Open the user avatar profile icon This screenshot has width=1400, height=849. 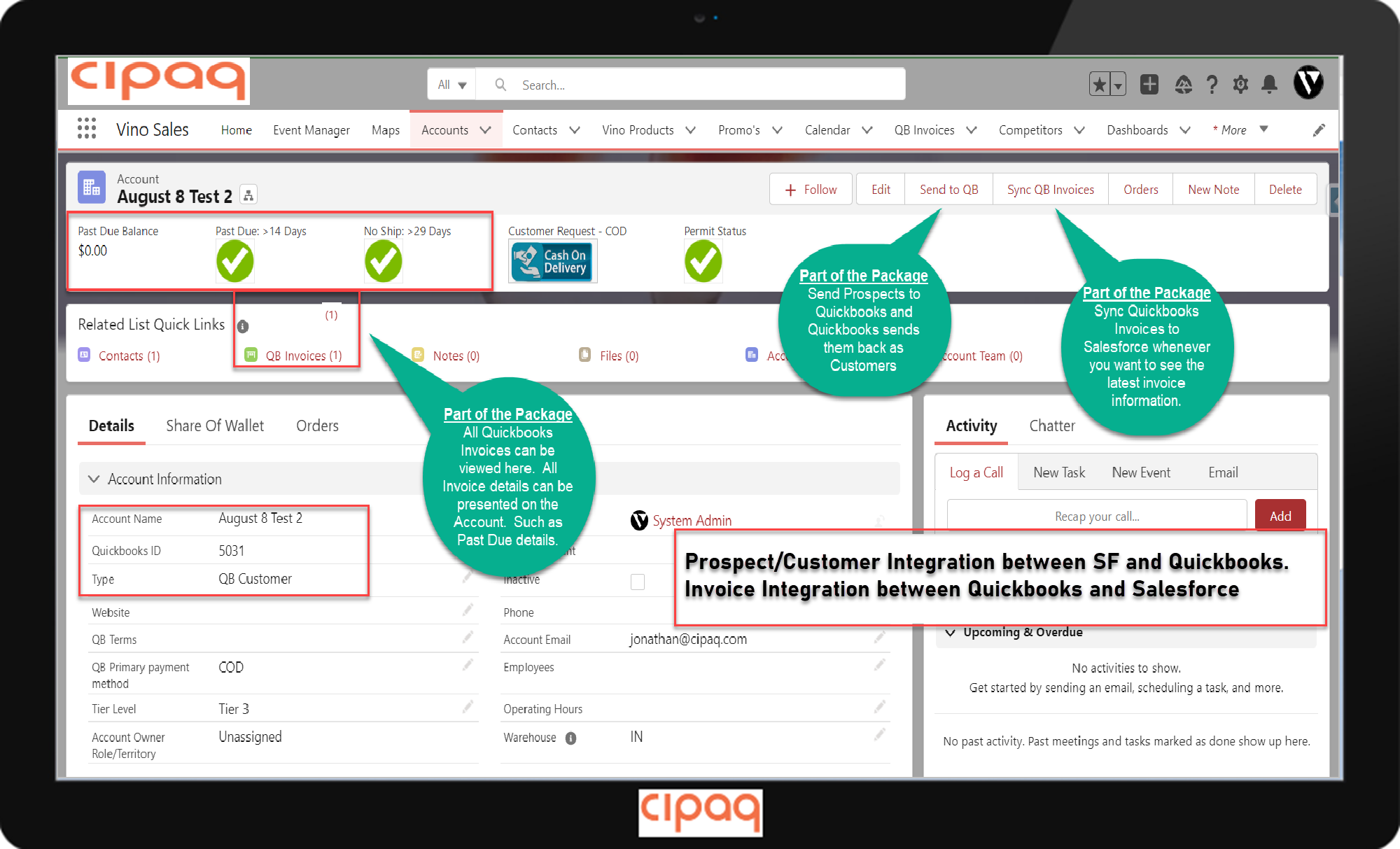(x=1308, y=83)
